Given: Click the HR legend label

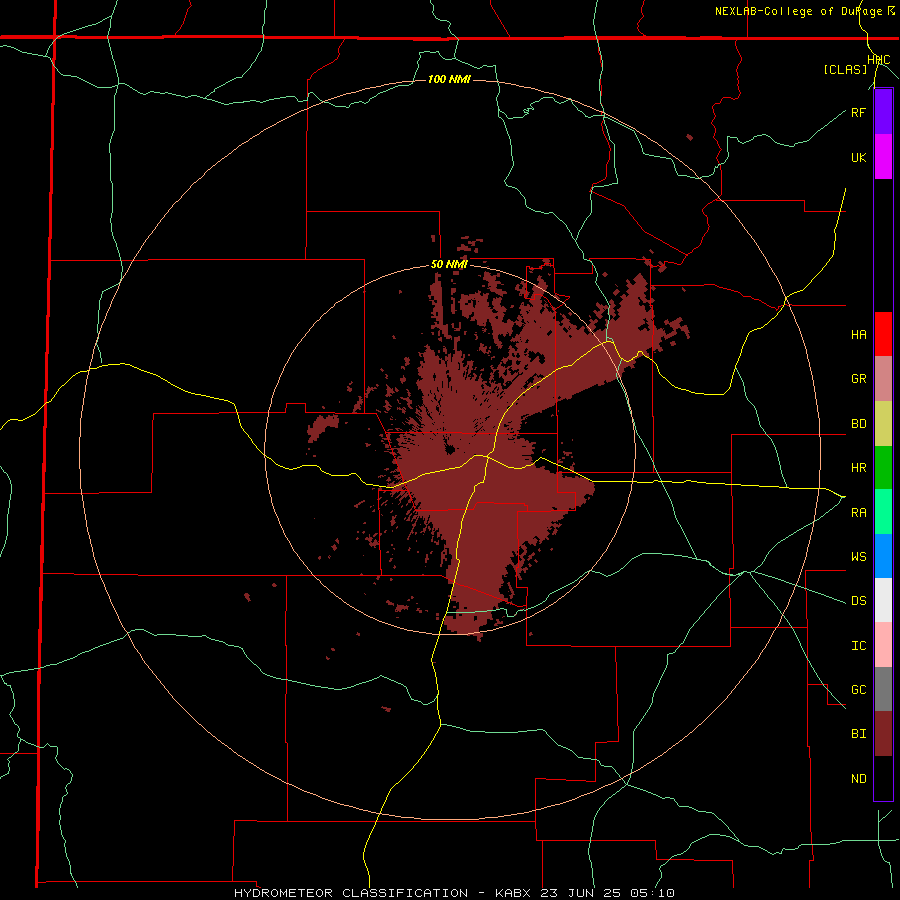Looking at the screenshot, I should 858,468.
